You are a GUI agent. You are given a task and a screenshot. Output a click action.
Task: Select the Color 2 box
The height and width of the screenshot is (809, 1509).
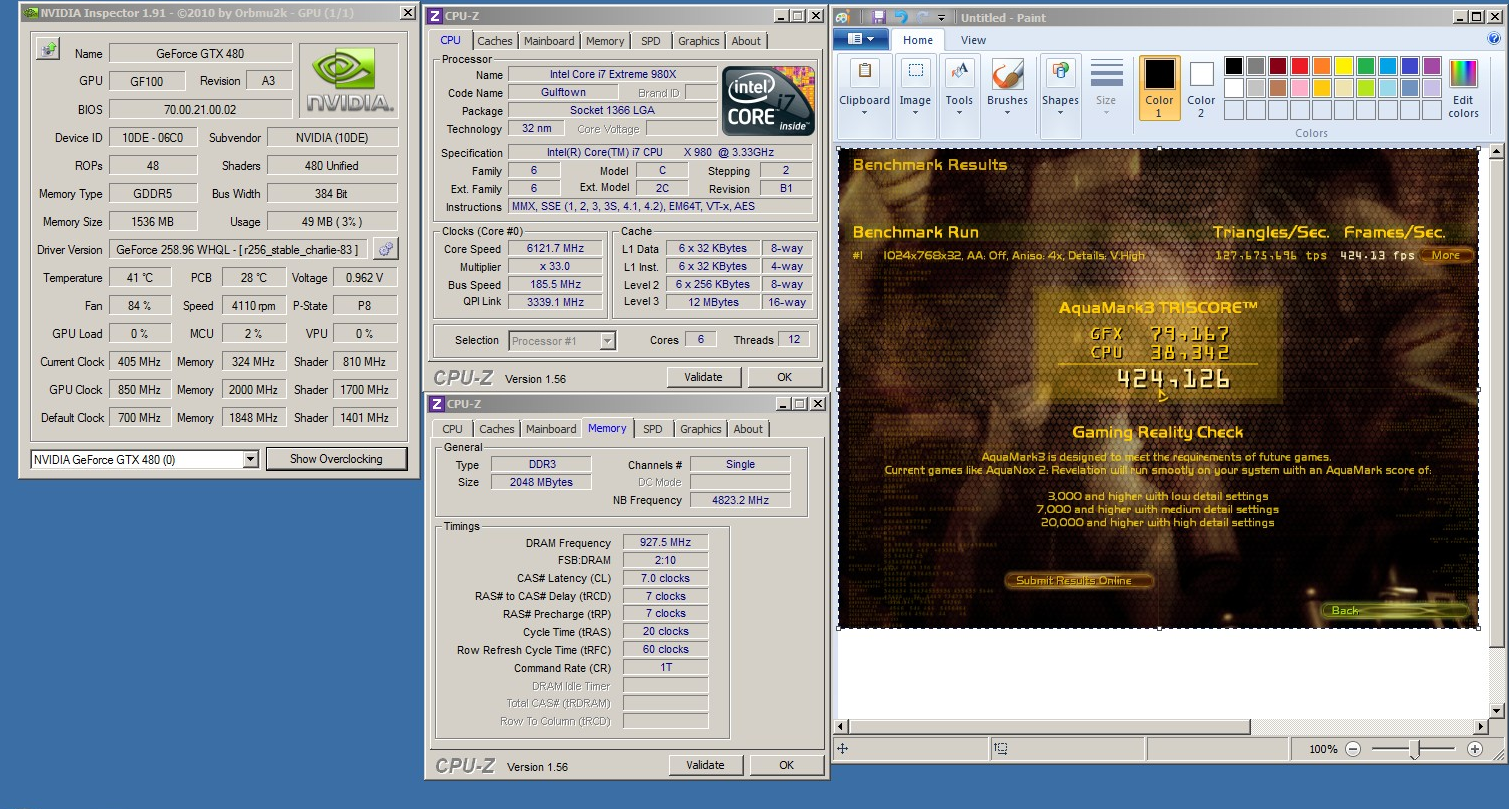pyautogui.click(x=1201, y=87)
